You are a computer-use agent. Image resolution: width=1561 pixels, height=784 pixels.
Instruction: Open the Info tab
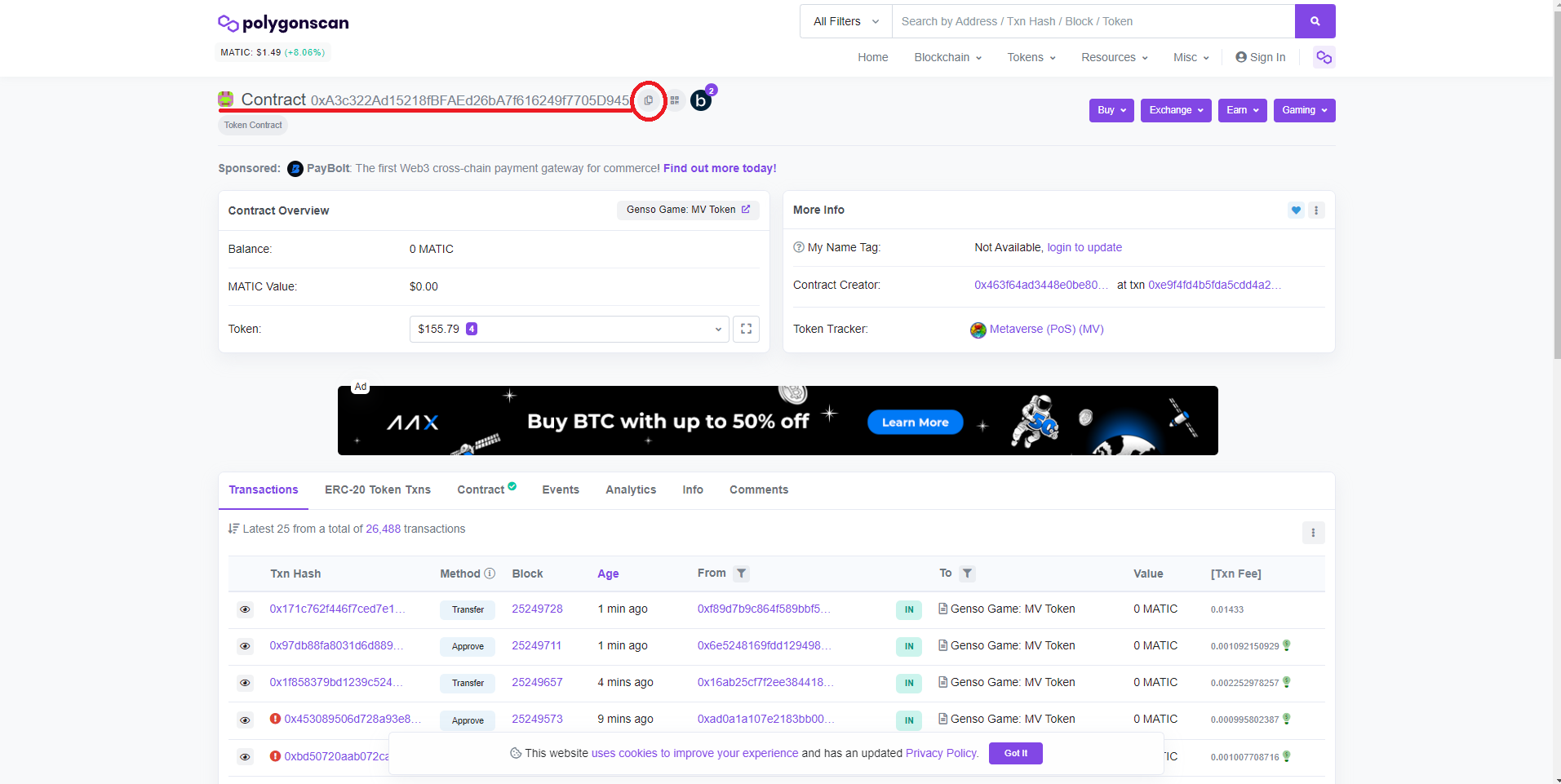693,489
